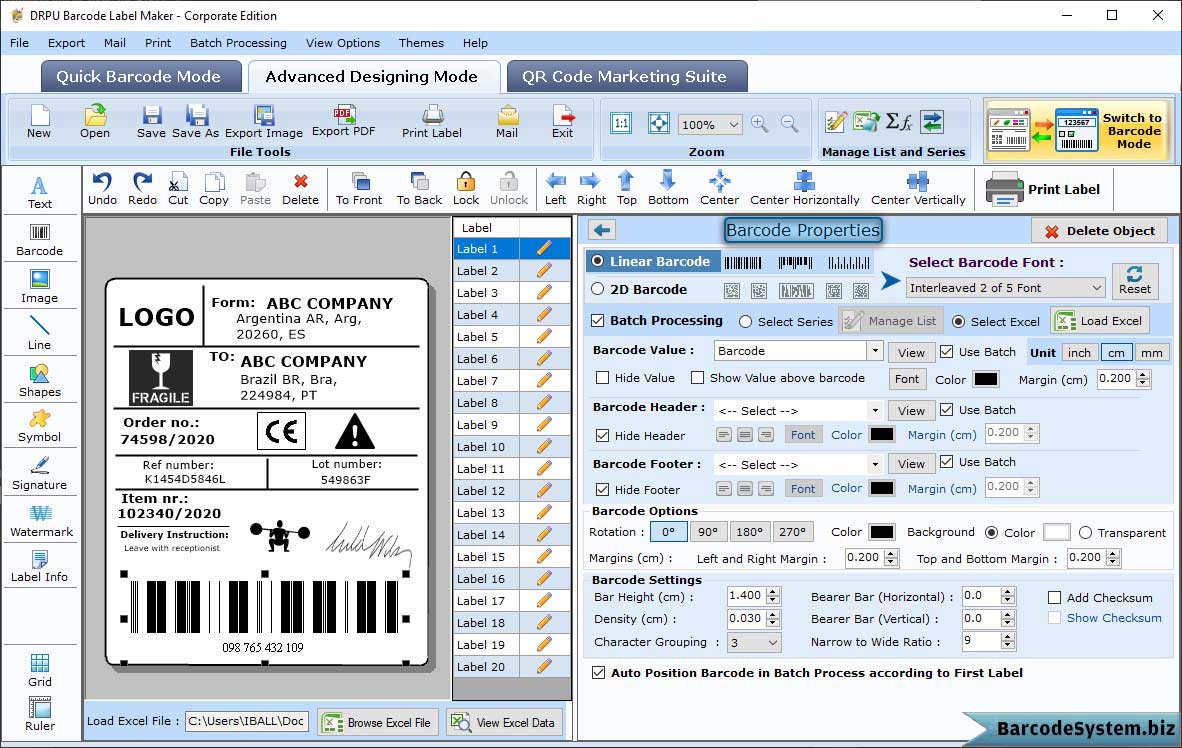The height and width of the screenshot is (748, 1182).
Task: Select the Image tool in sidebar
Action: pos(39,287)
